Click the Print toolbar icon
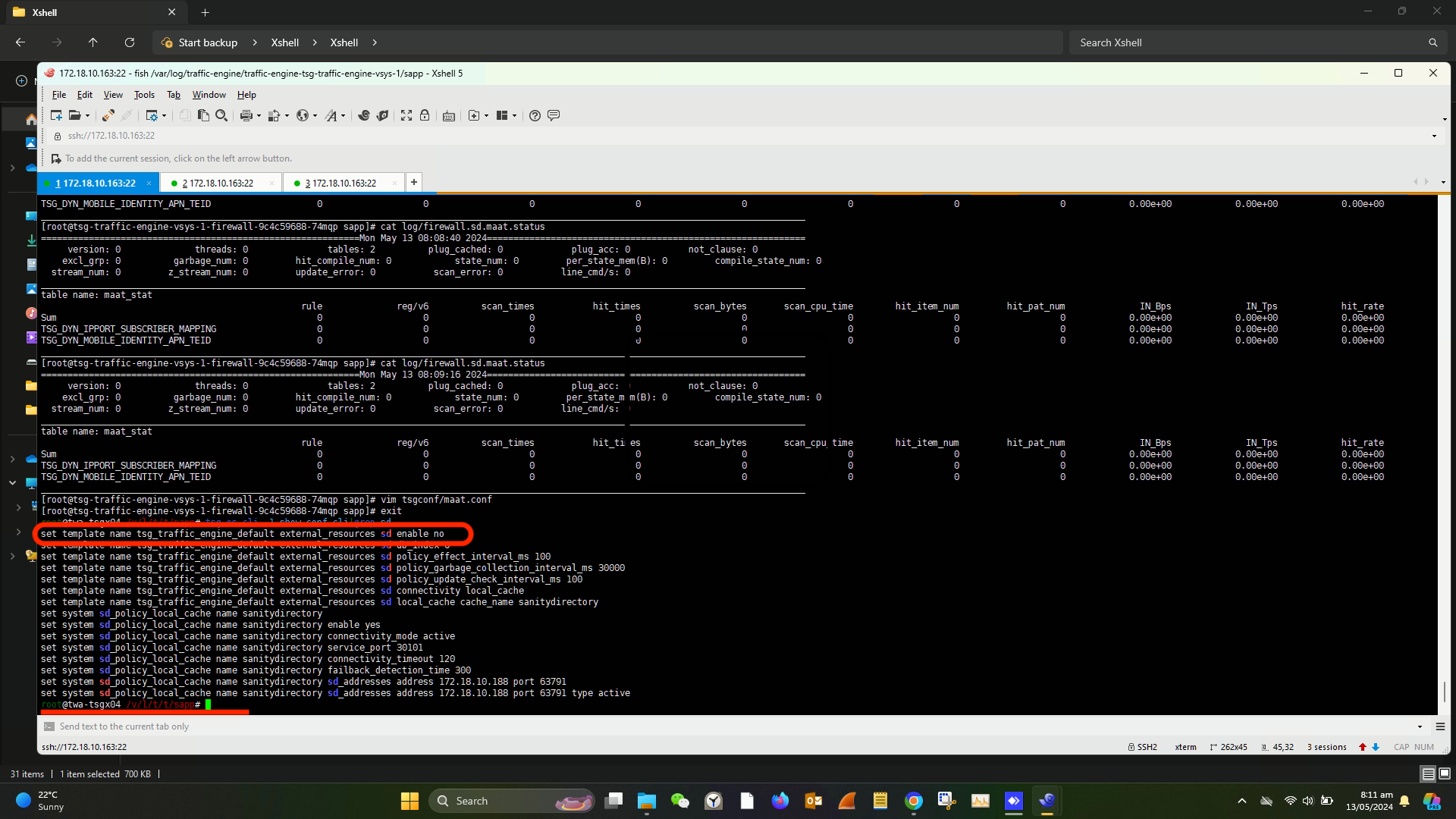Screen dimensions: 1456x819 246,115
